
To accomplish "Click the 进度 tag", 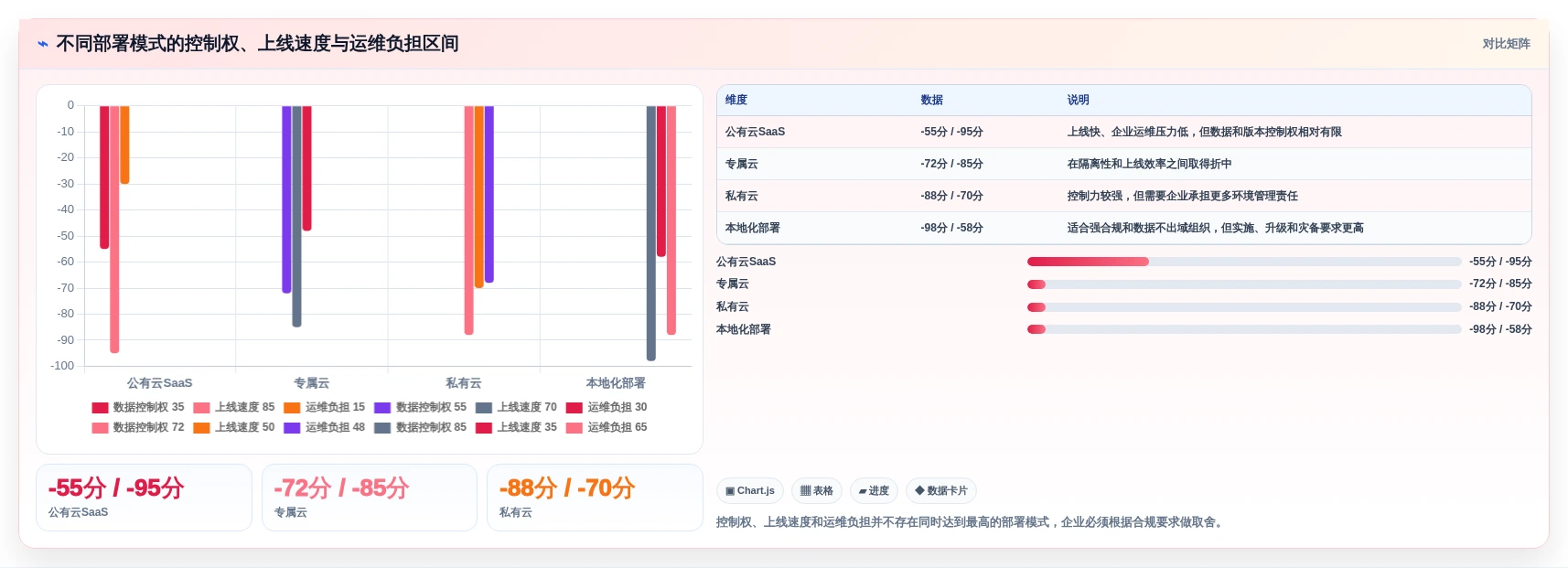I will click(x=874, y=491).
